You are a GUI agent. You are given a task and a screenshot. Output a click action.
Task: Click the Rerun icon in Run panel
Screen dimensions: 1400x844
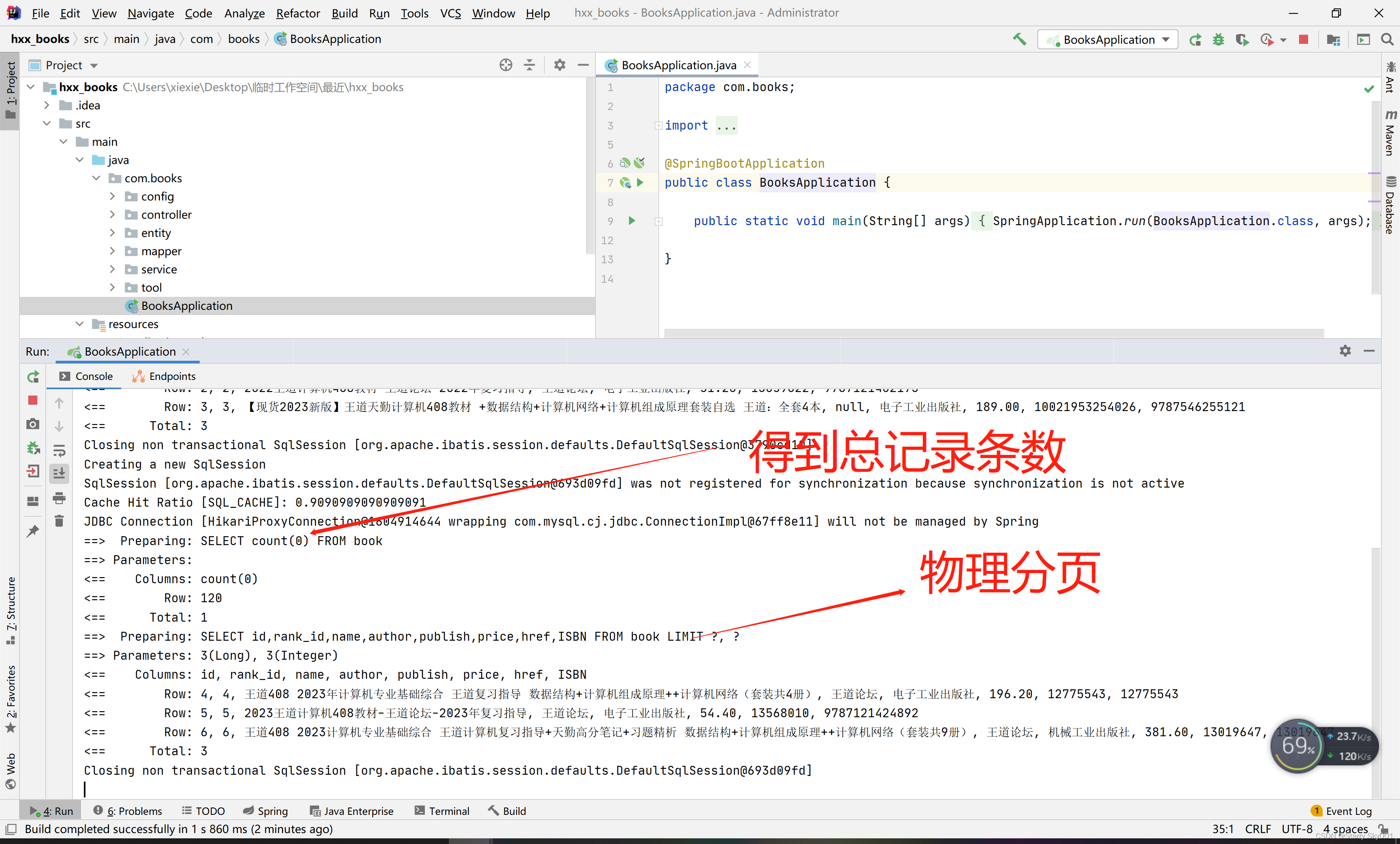tap(33, 377)
